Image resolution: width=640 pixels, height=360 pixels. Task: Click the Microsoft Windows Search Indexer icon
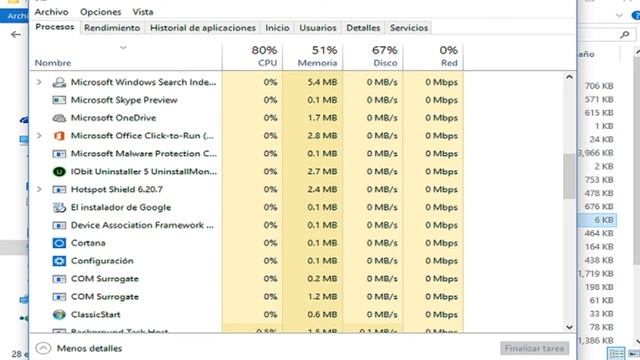coord(59,82)
